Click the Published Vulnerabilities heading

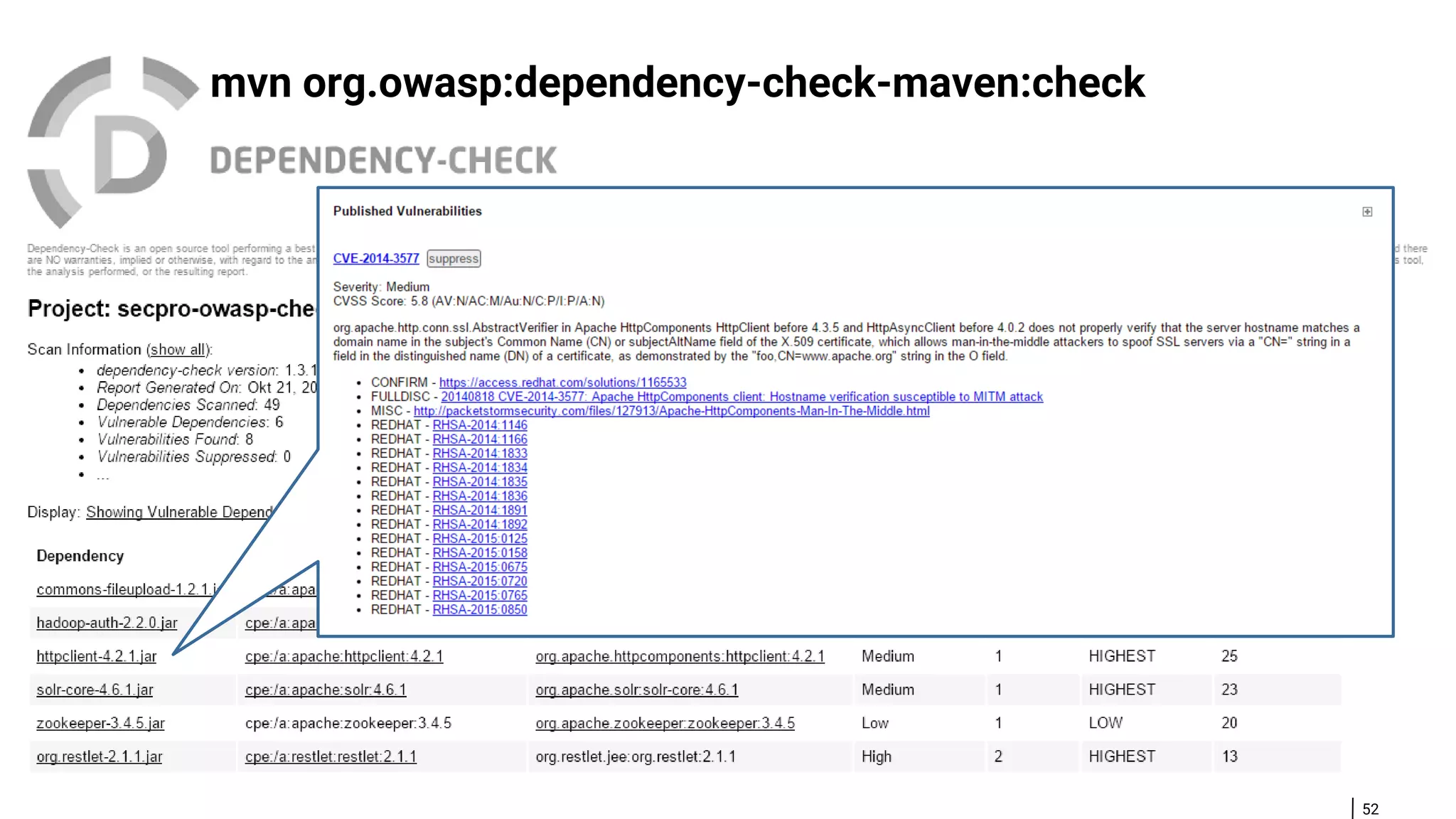(x=407, y=211)
